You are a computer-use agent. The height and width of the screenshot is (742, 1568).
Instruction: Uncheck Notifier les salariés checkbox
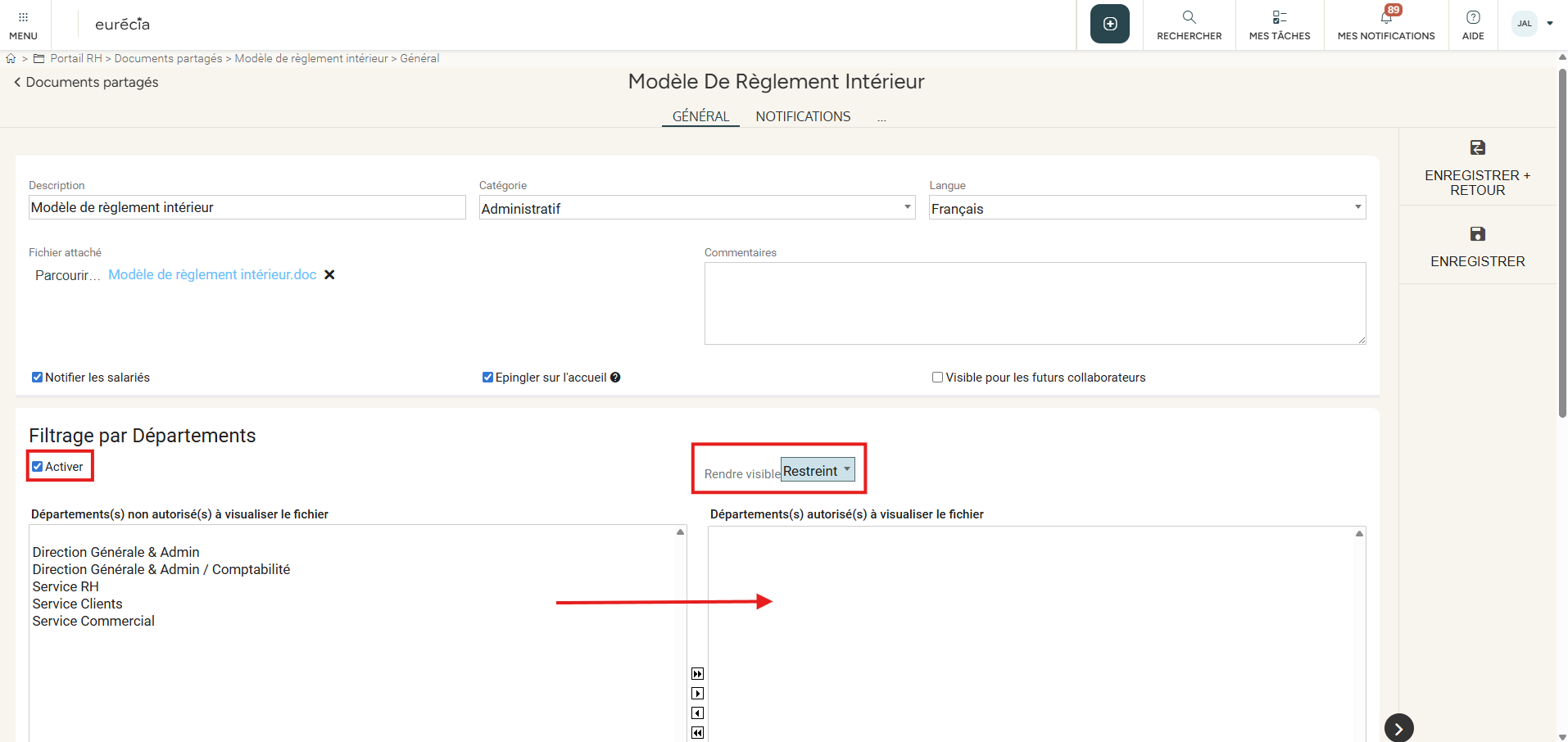pyautogui.click(x=37, y=378)
